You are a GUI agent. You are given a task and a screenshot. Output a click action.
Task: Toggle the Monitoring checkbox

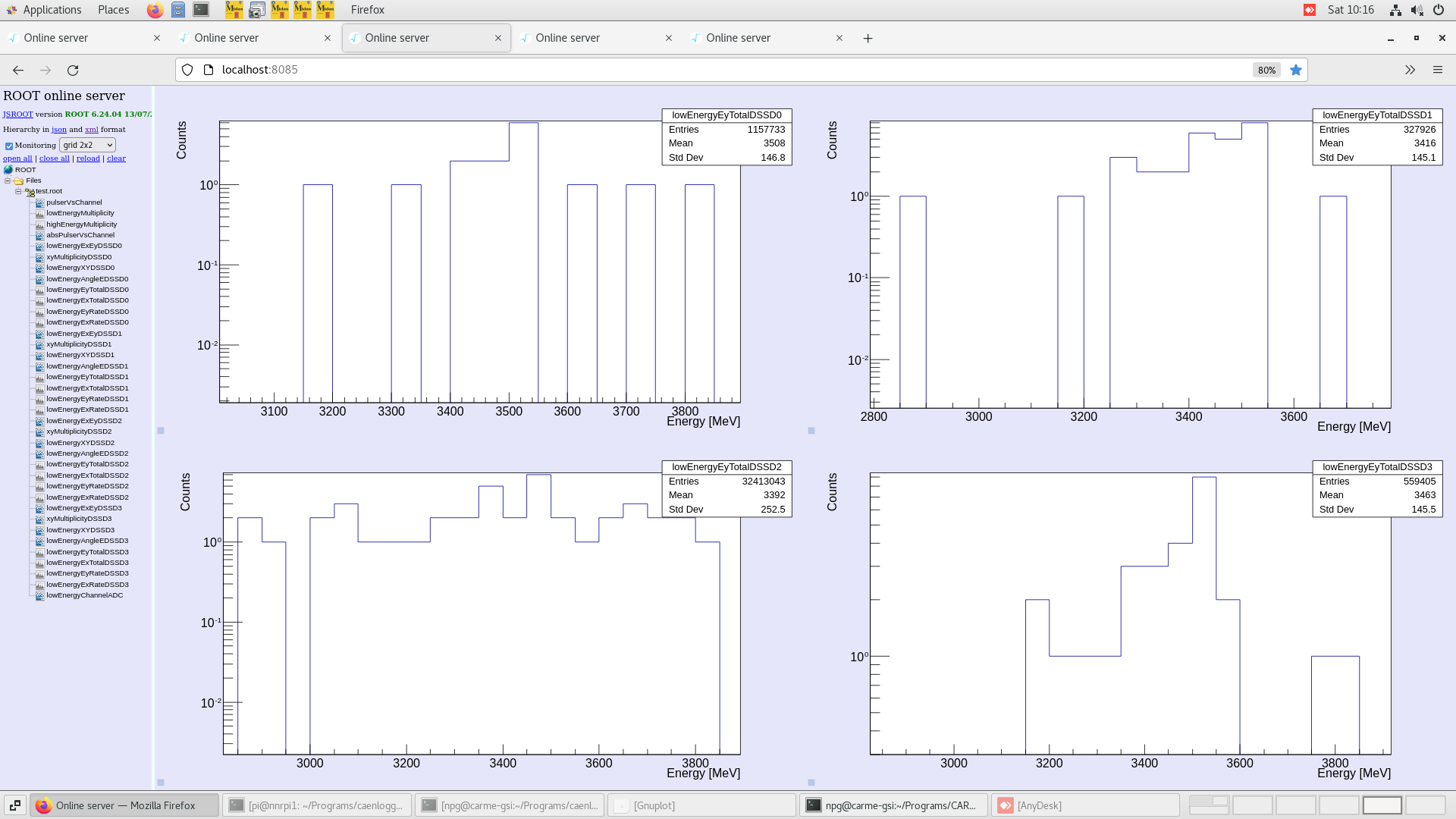point(9,146)
